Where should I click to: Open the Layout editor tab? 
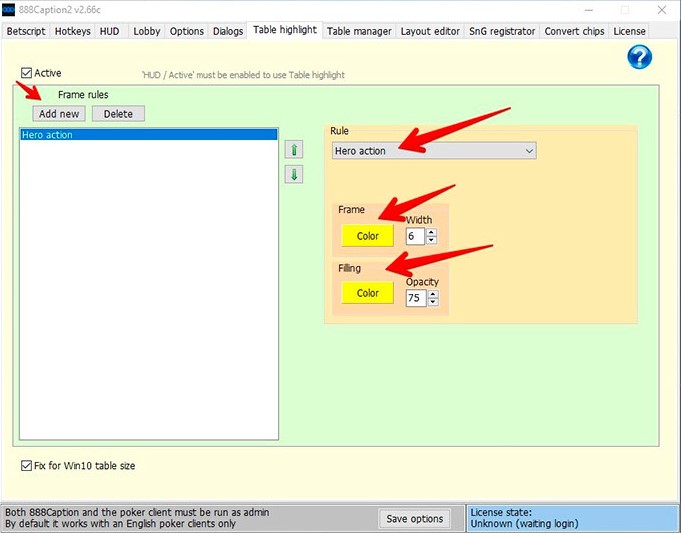(x=430, y=31)
